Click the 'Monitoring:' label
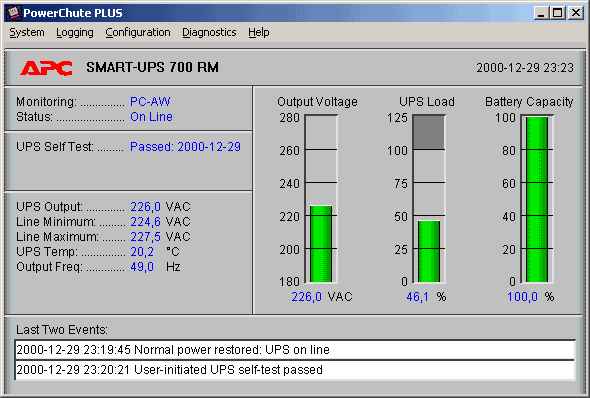 pos(46,102)
